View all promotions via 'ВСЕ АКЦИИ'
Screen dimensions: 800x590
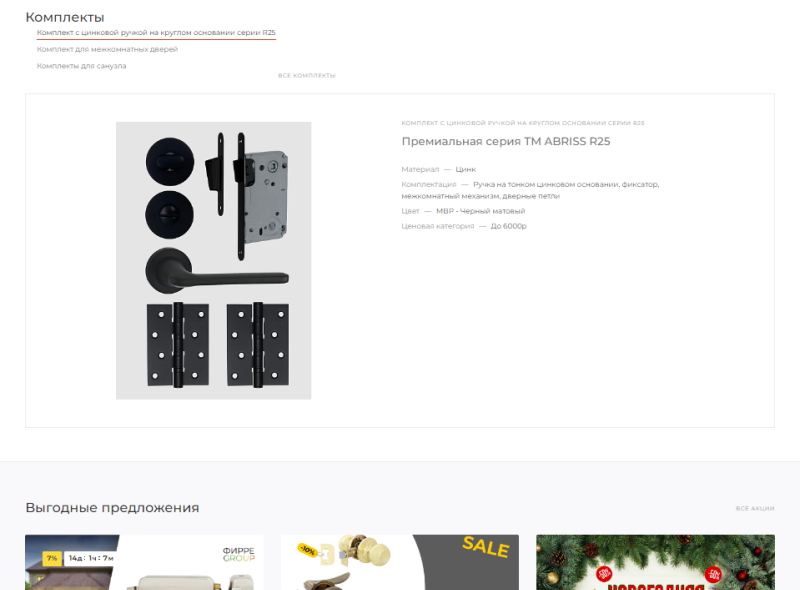point(755,508)
